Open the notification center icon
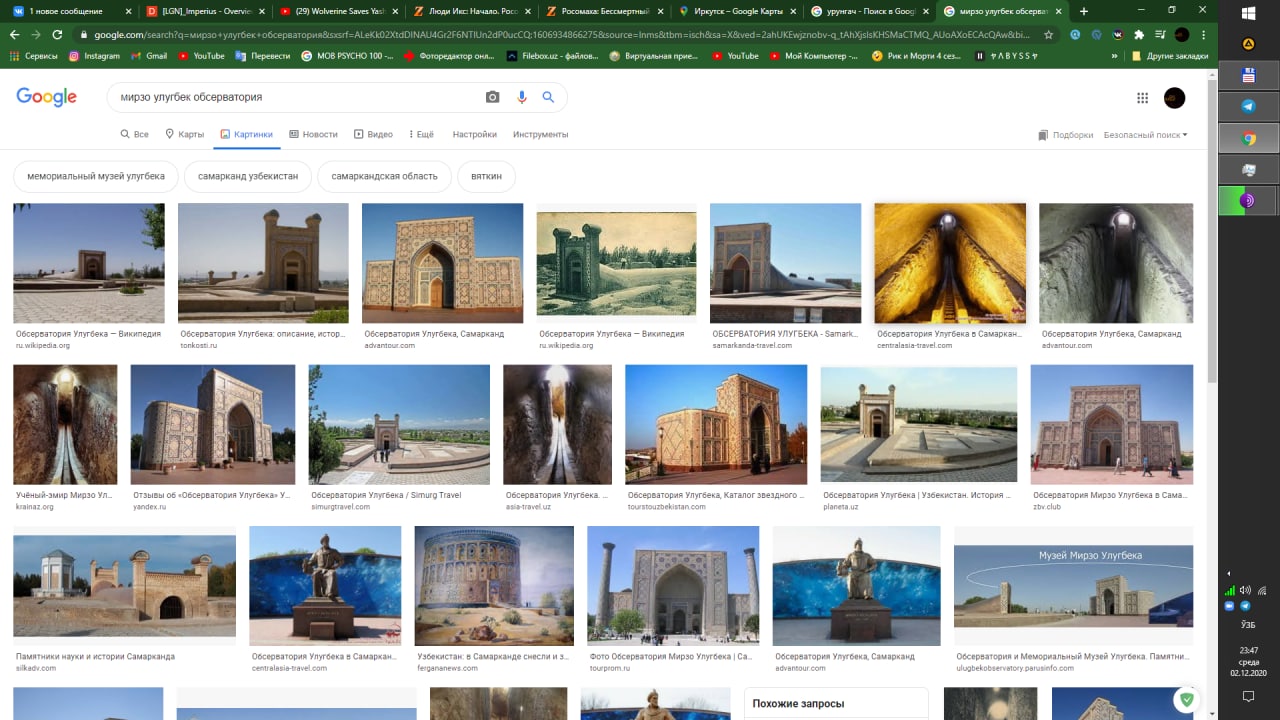This screenshot has width=1280, height=720. [x=1248, y=696]
